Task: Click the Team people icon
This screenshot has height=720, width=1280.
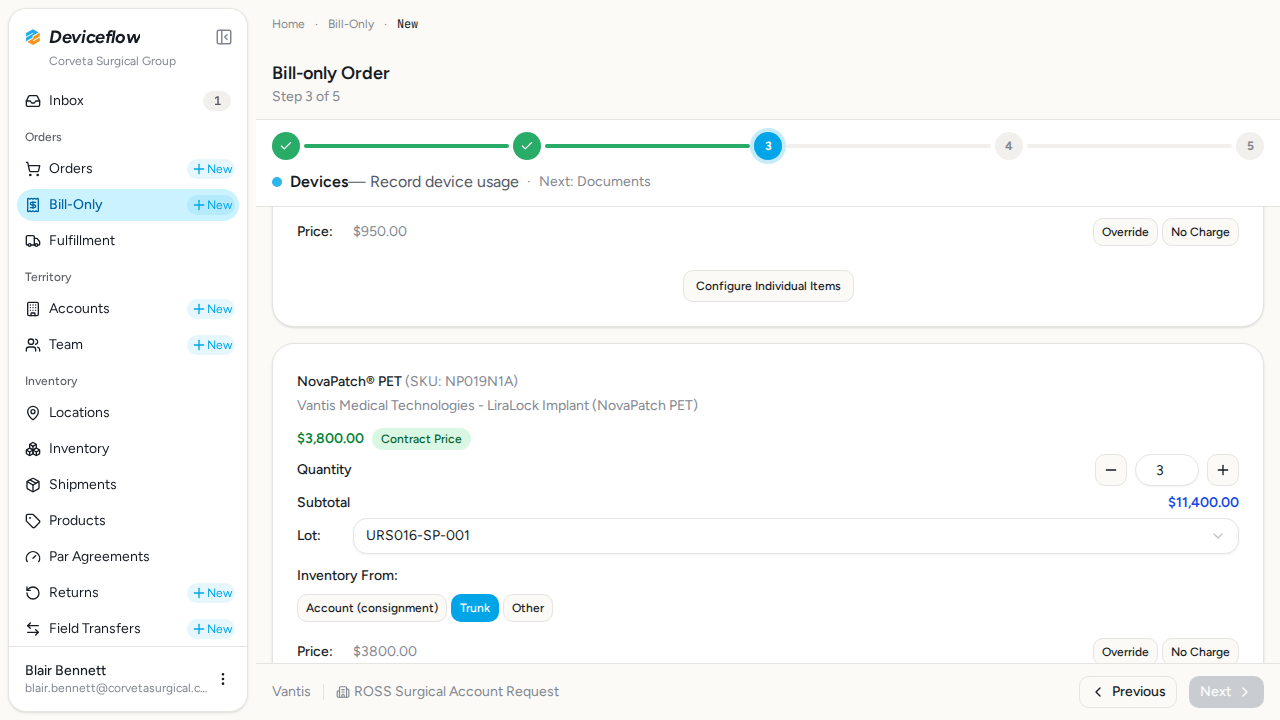Action: coord(33,345)
